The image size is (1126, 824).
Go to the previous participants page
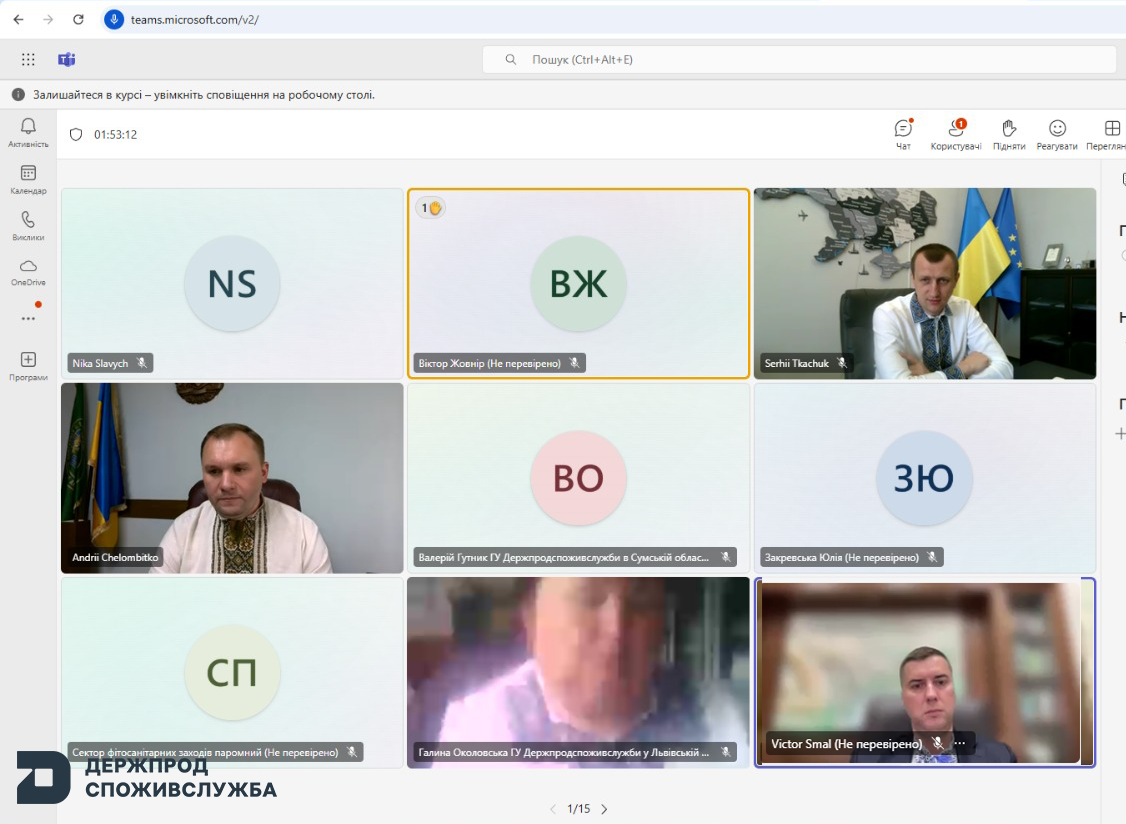[552, 809]
